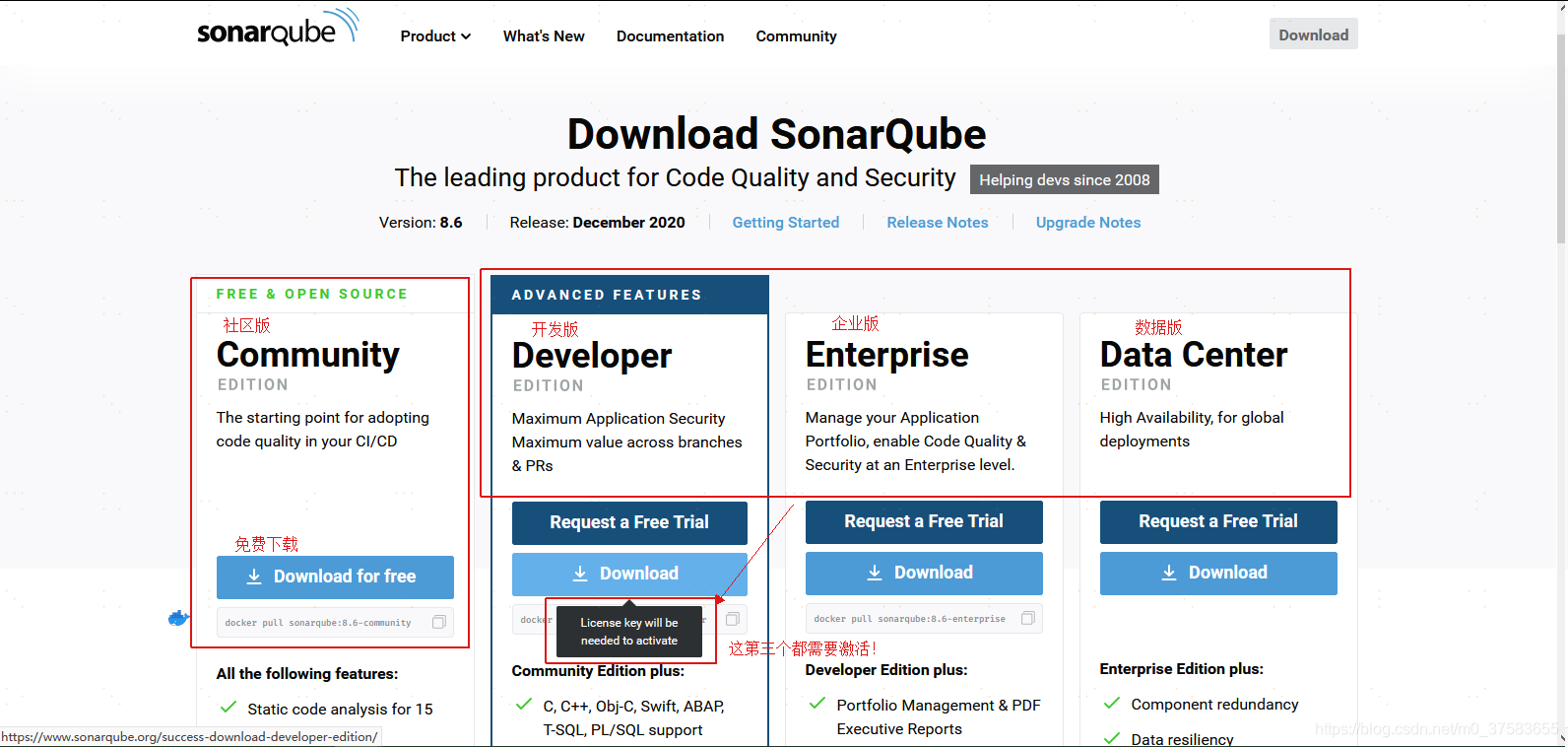This screenshot has width=1568, height=747.
Task: Open the Getting Started link
Action: (x=786, y=223)
